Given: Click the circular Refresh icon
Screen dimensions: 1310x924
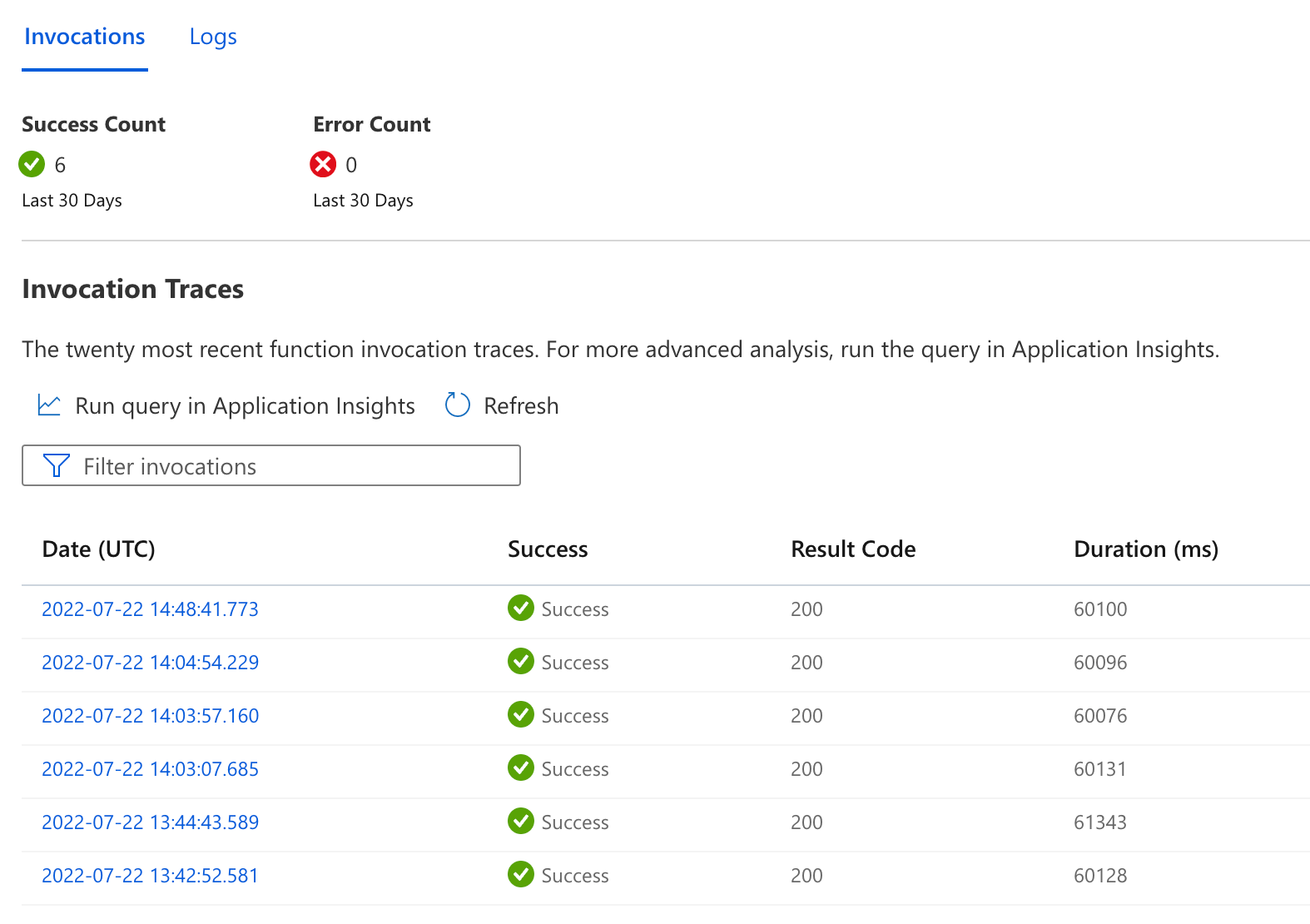Looking at the screenshot, I should coord(457,405).
